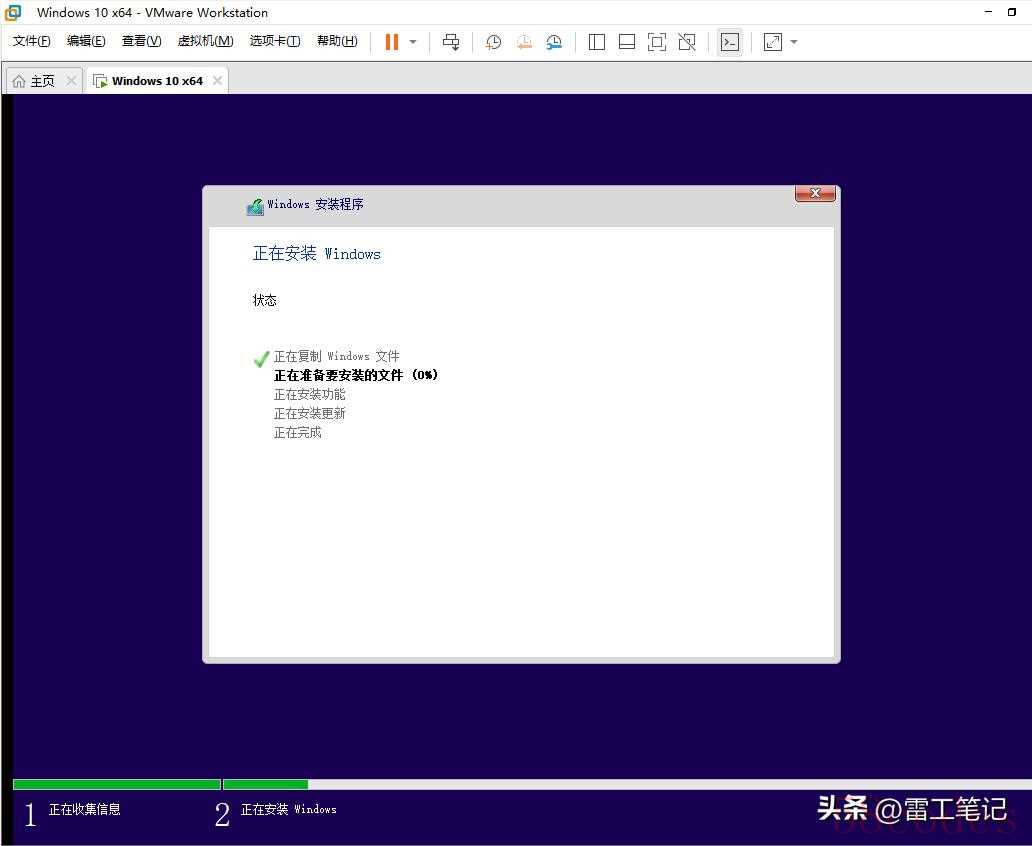Open the console view icon
Screen dimensions: 1032x846
(x=730, y=42)
